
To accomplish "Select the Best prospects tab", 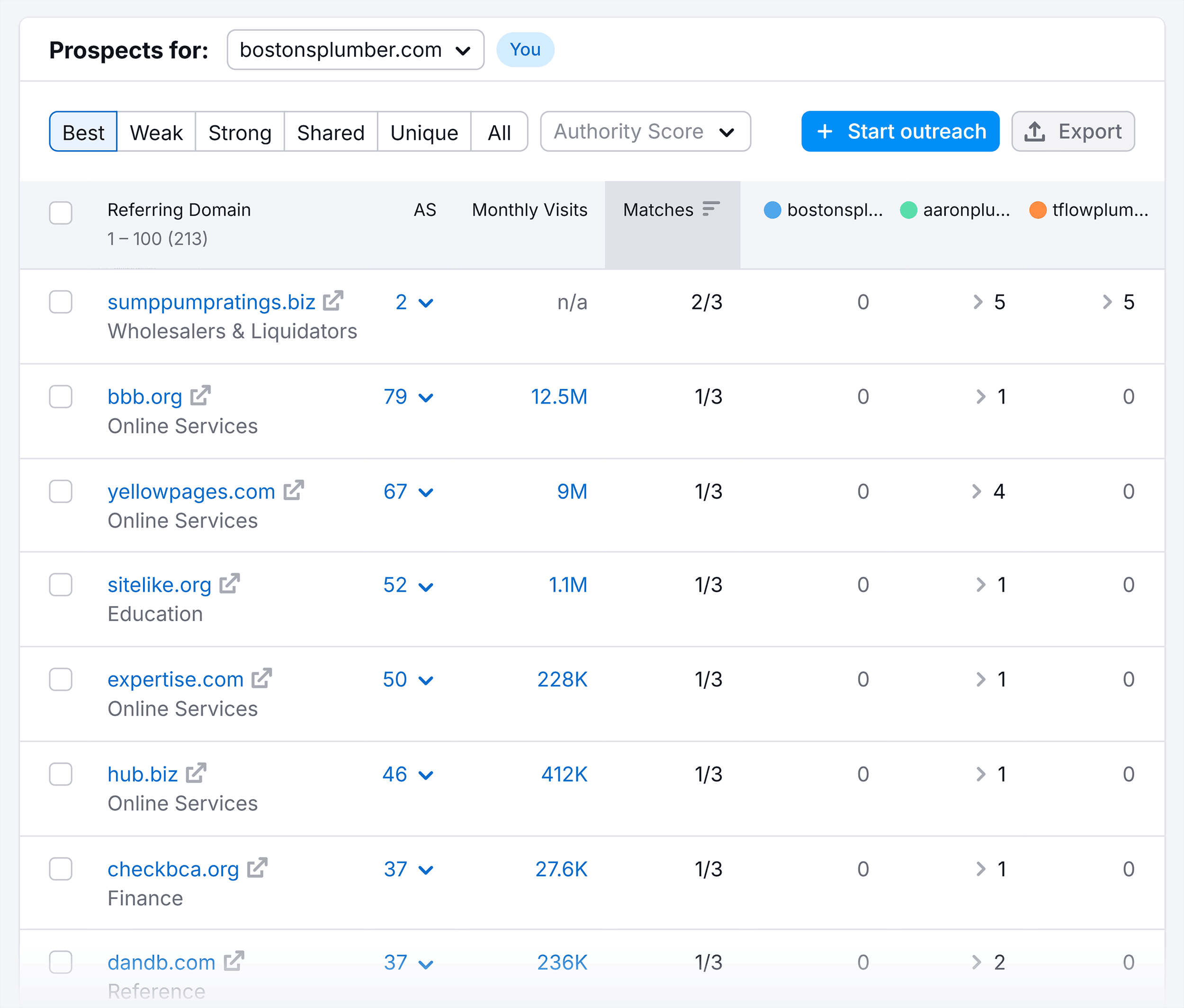I will 83,131.
